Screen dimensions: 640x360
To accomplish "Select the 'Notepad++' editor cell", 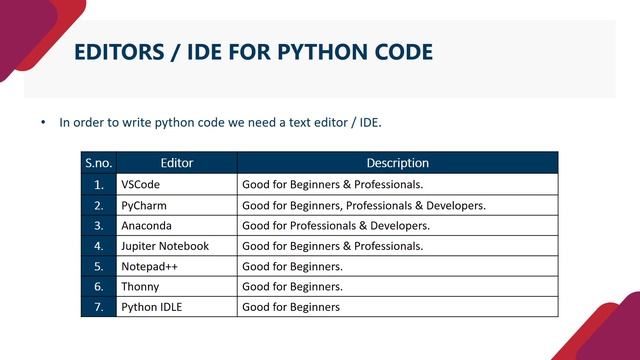I will point(177,267).
